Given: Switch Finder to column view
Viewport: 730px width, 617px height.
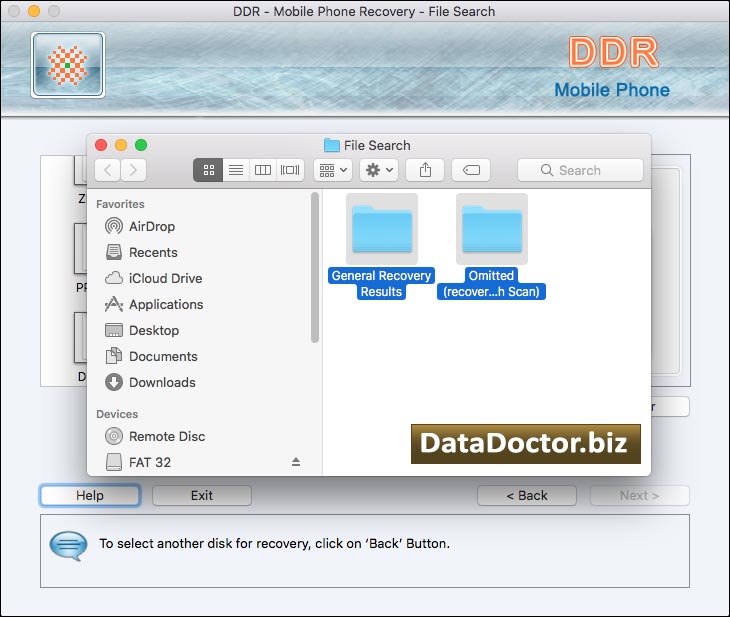Looking at the screenshot, I should coord(263,170).
